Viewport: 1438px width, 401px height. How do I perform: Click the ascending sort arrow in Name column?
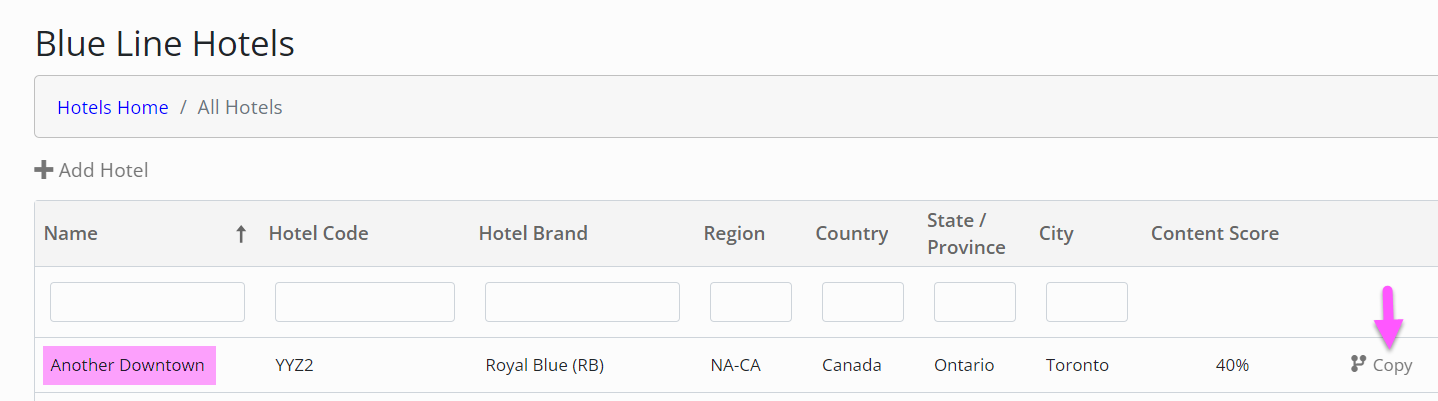tap(240, 234)
